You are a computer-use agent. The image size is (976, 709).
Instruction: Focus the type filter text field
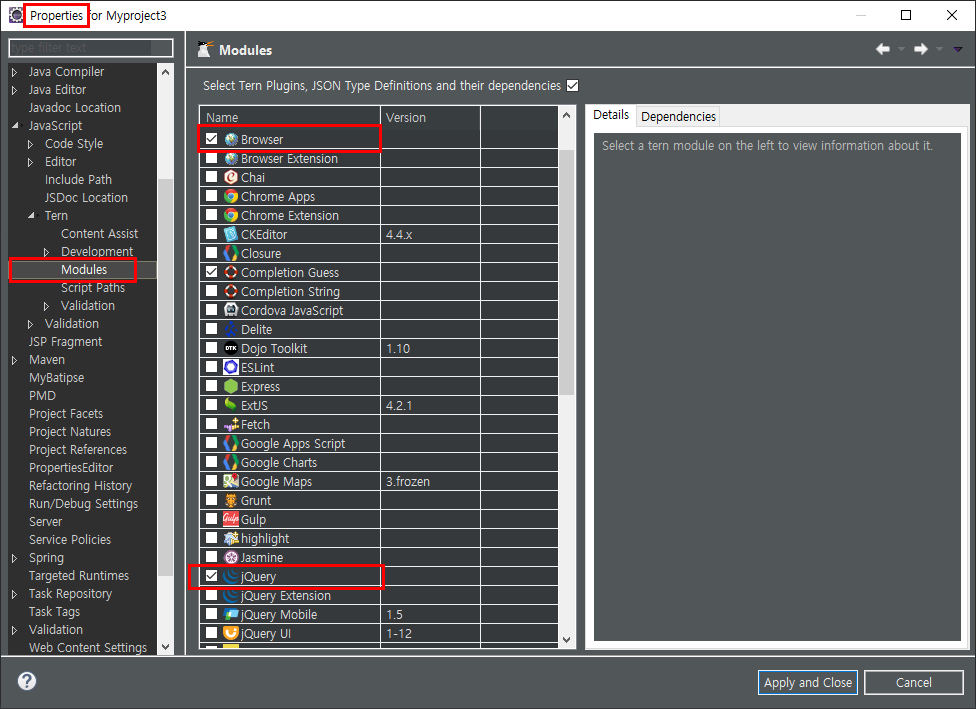click(91, 48)
